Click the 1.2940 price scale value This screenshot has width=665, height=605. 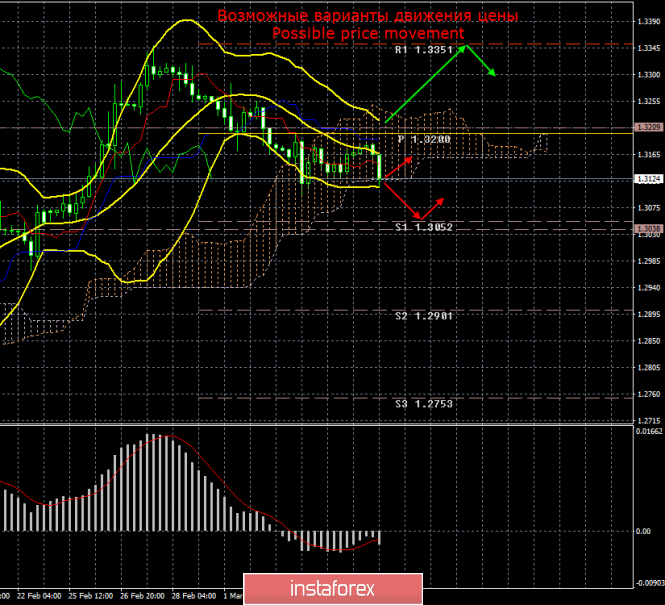click(x=649, y=288)
